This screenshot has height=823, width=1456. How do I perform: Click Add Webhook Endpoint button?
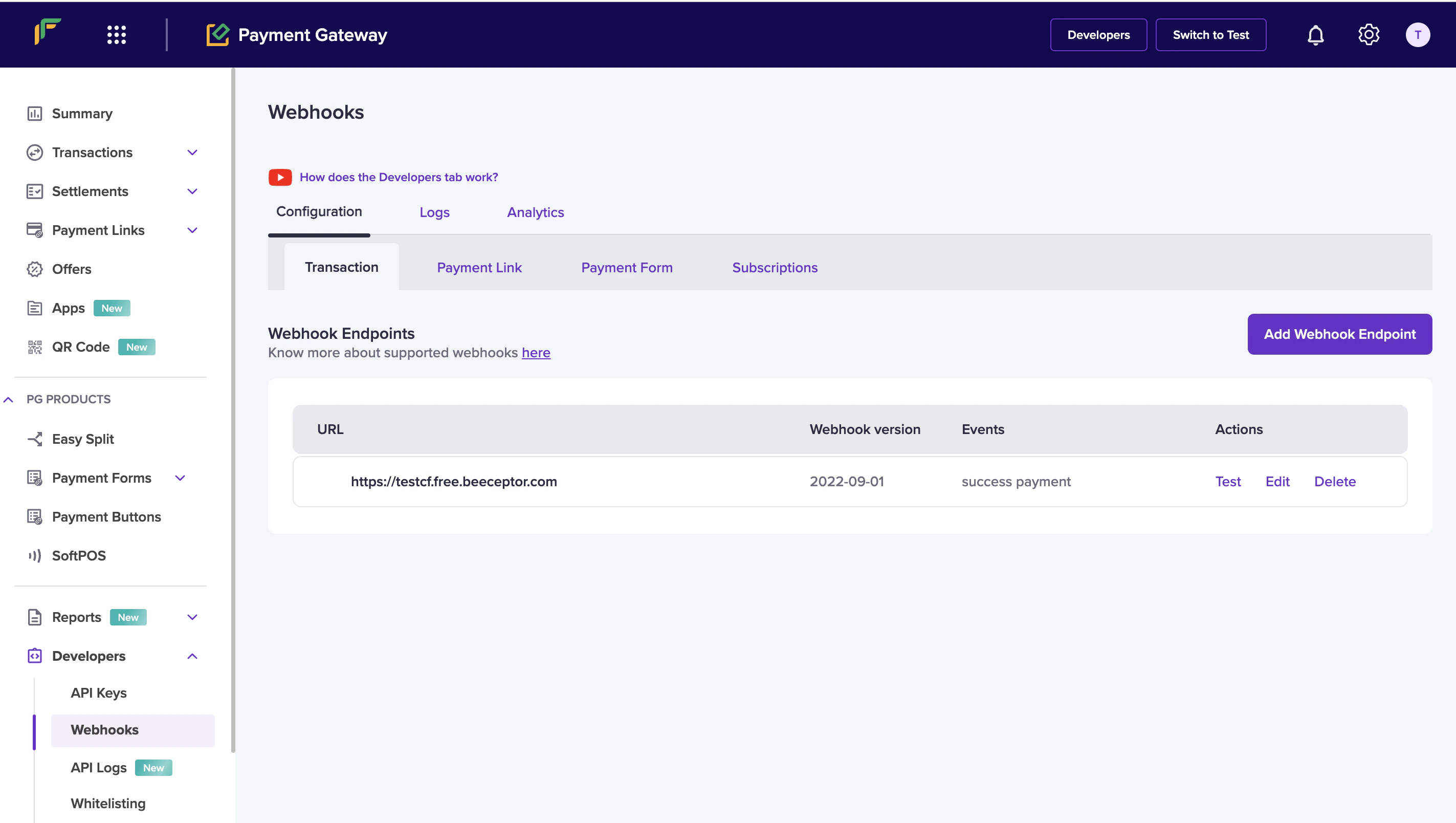[x=1339, y=334]
